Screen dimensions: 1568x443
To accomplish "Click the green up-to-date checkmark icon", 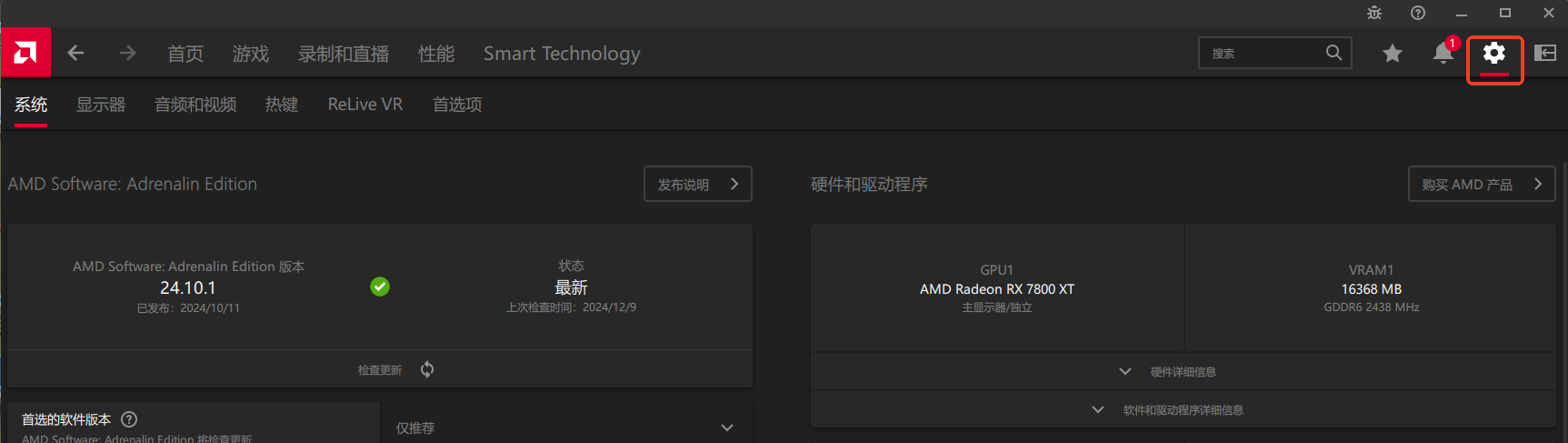I will click(380, 287).
